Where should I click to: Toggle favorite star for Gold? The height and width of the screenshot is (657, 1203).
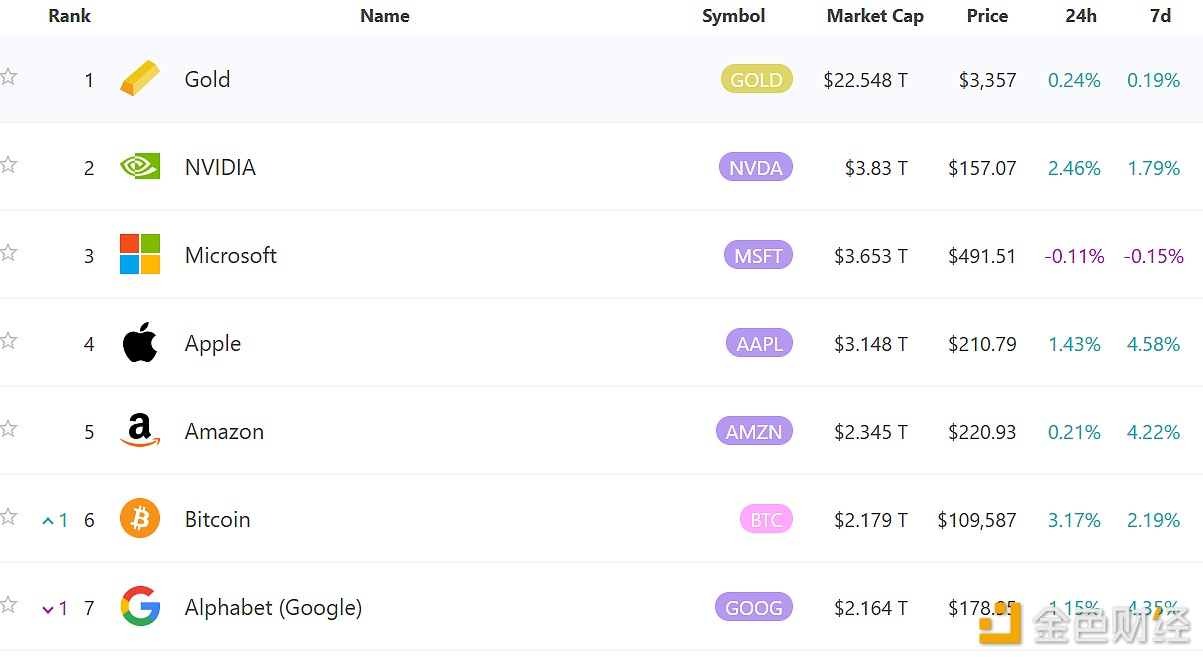click(9, 77)
